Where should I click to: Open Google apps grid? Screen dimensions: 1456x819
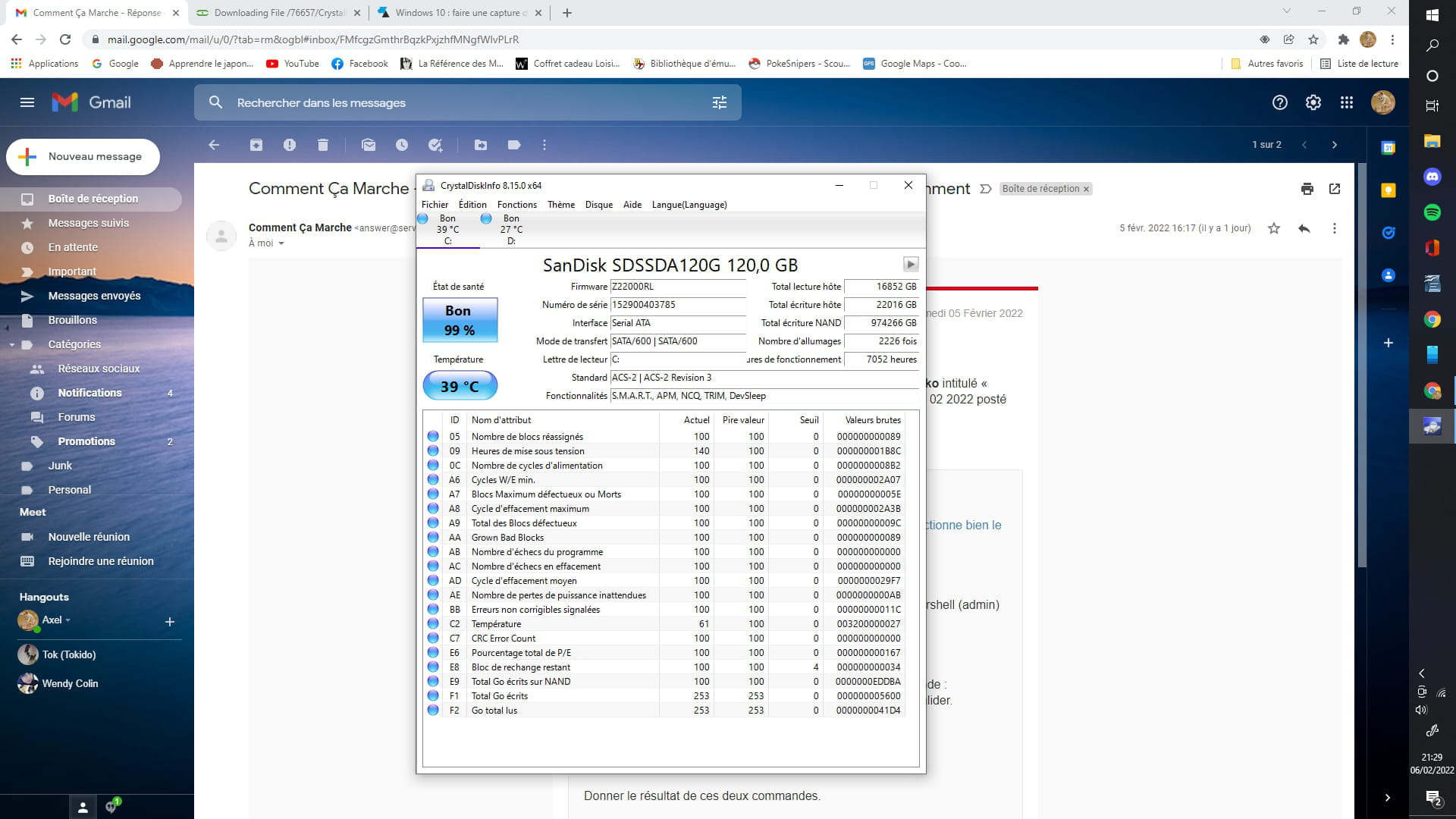(x=1347, y=102)
